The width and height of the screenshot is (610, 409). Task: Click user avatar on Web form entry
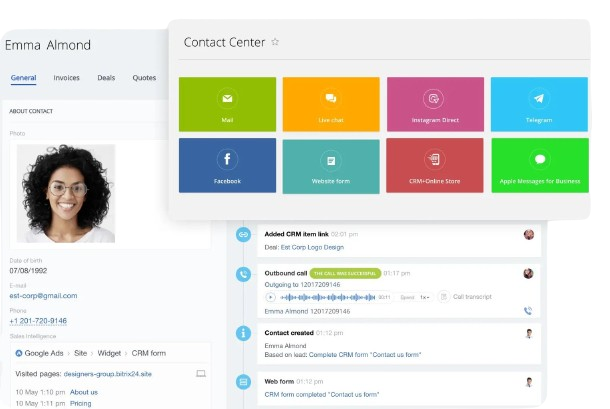click(529, 382)
